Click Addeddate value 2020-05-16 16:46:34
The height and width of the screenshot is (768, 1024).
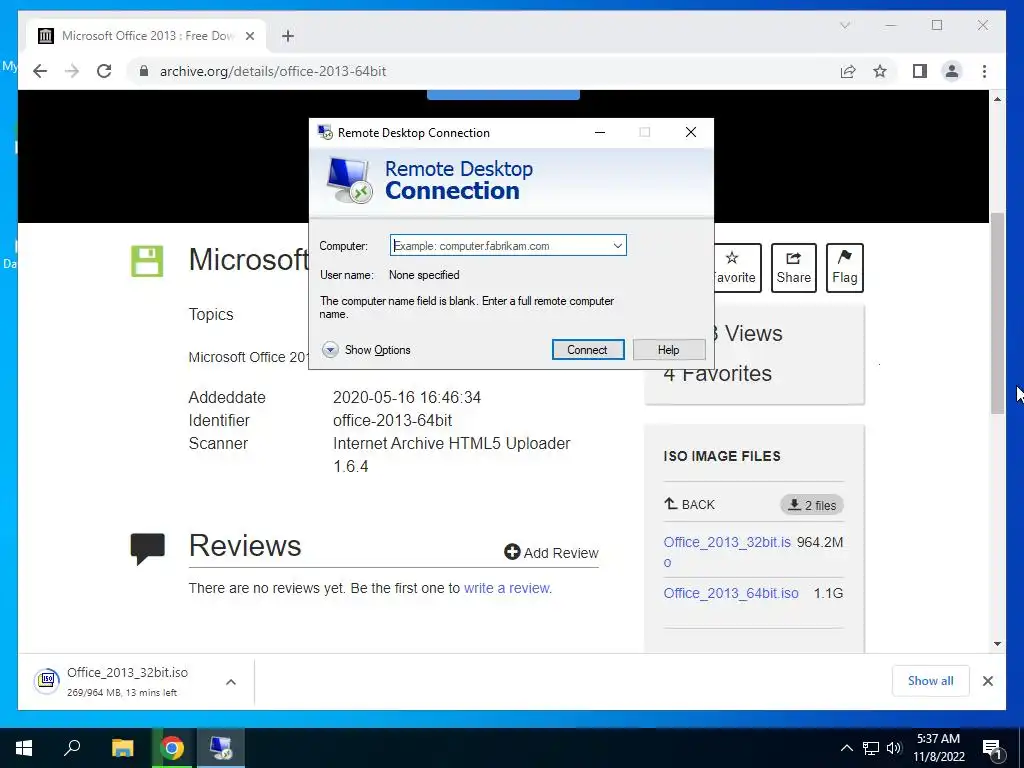[407, 397]
